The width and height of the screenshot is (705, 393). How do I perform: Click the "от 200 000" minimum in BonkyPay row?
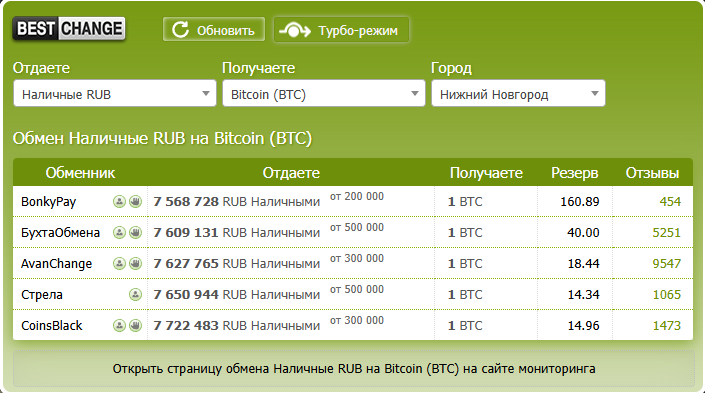pyautogui.click(x=357, y=196)
